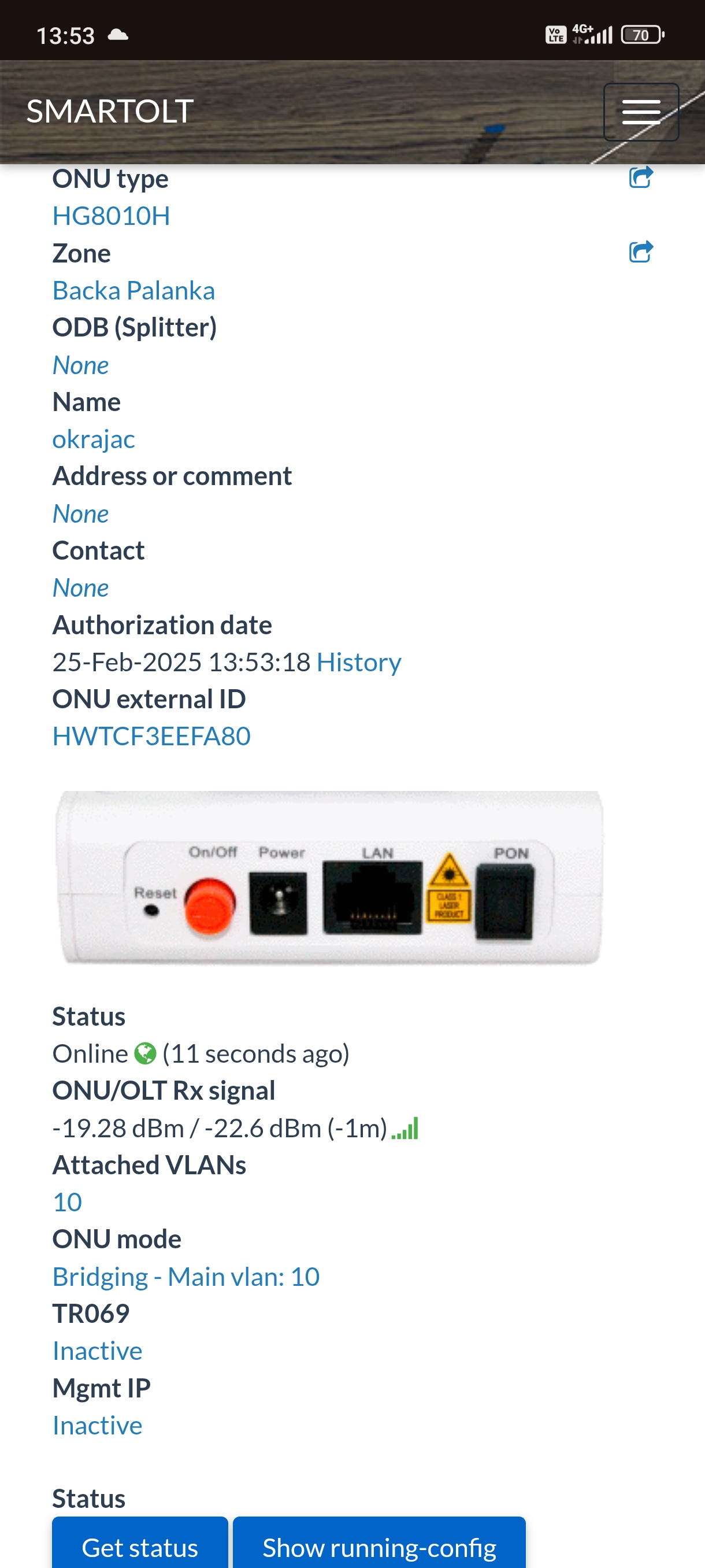This screenshot has width=705, height=1568.
Task: Click the ONU device image
Action: click(x=329, y=877)
